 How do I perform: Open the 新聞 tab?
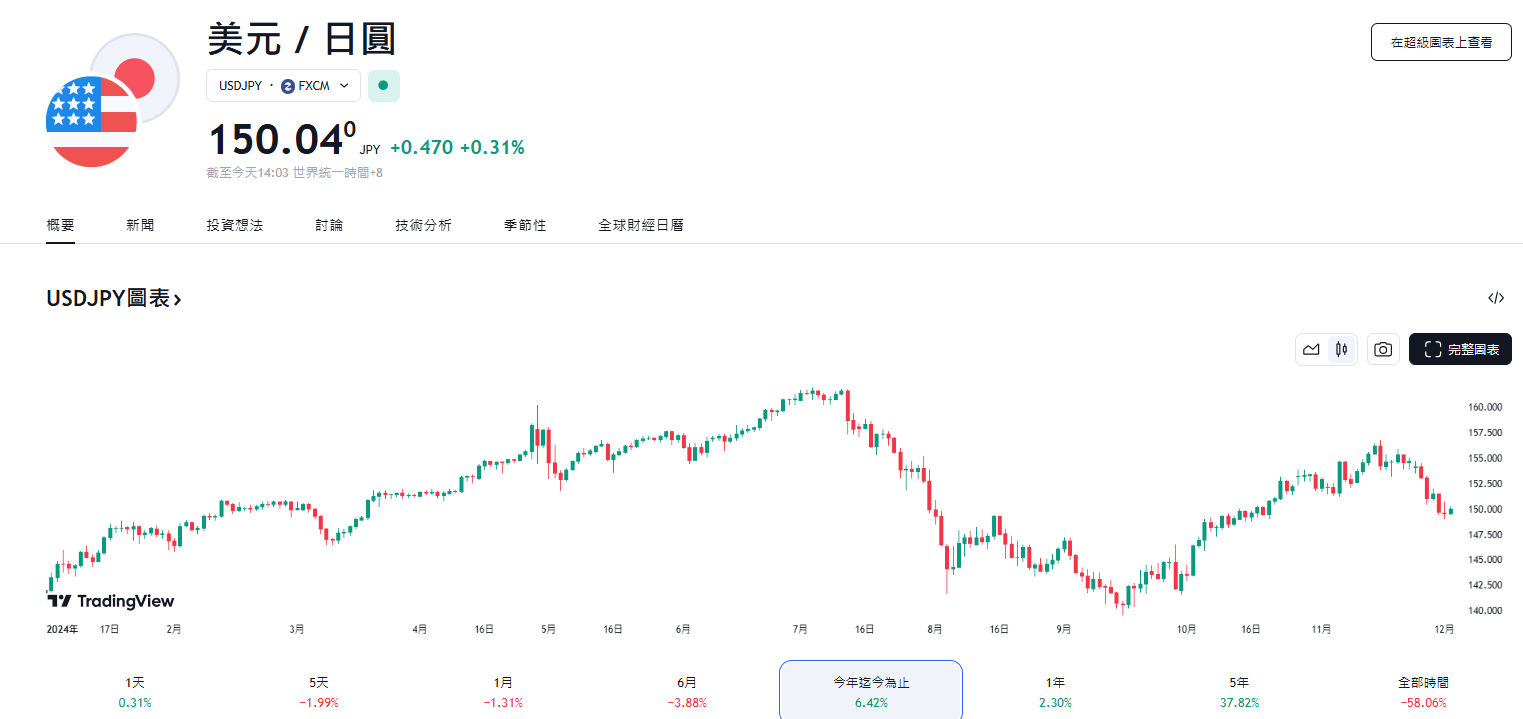click(x=139, y=225)
